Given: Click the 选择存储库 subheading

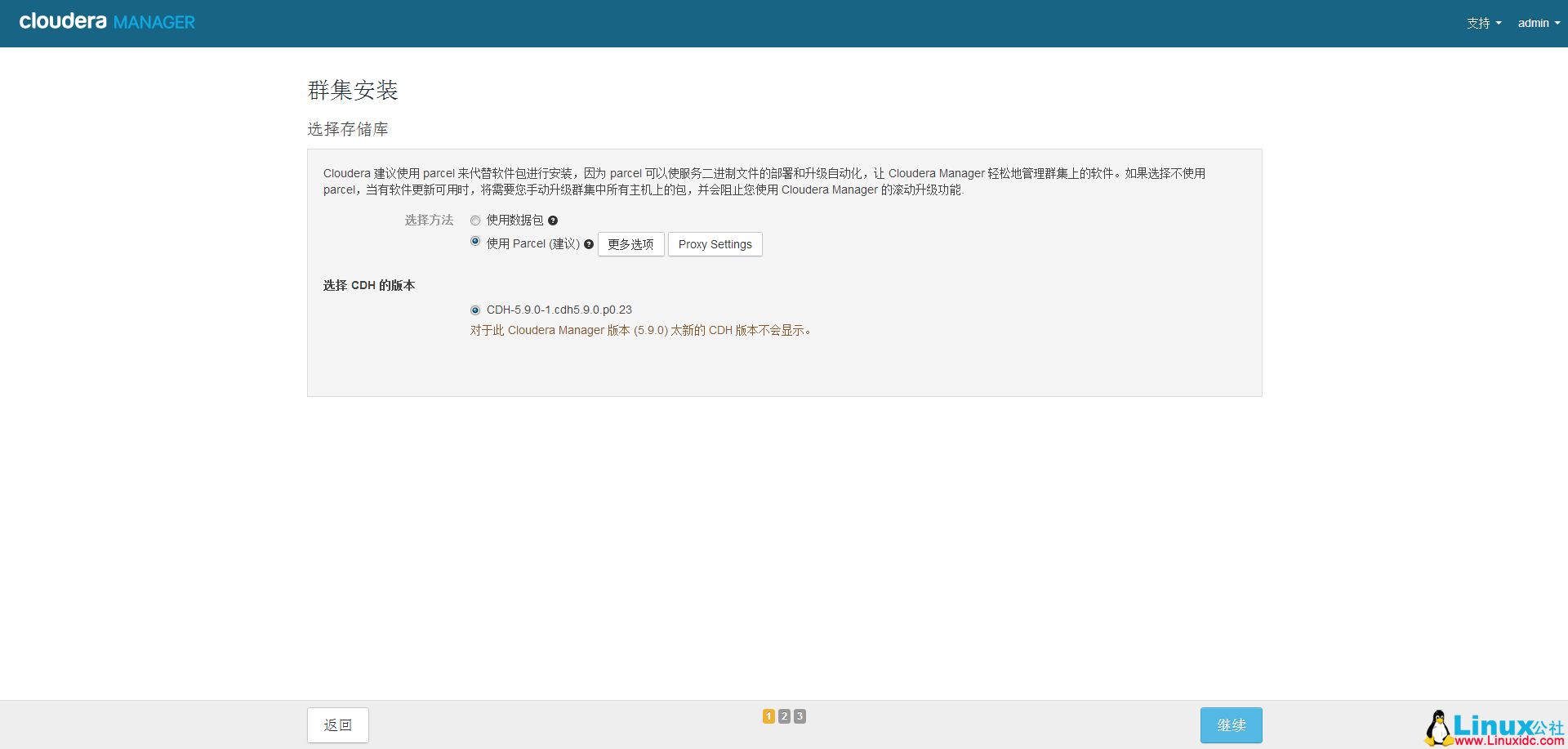Looking at the screenshot, I should (x=348, y=129).
